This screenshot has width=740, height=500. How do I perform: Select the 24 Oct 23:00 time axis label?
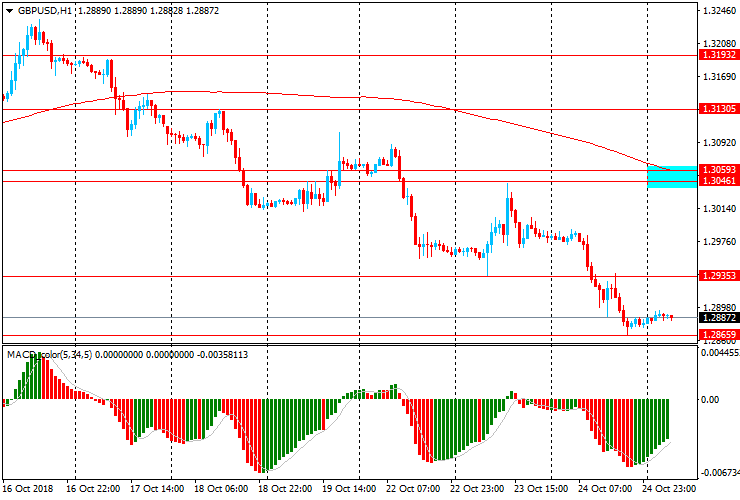[x=669, y=489]
